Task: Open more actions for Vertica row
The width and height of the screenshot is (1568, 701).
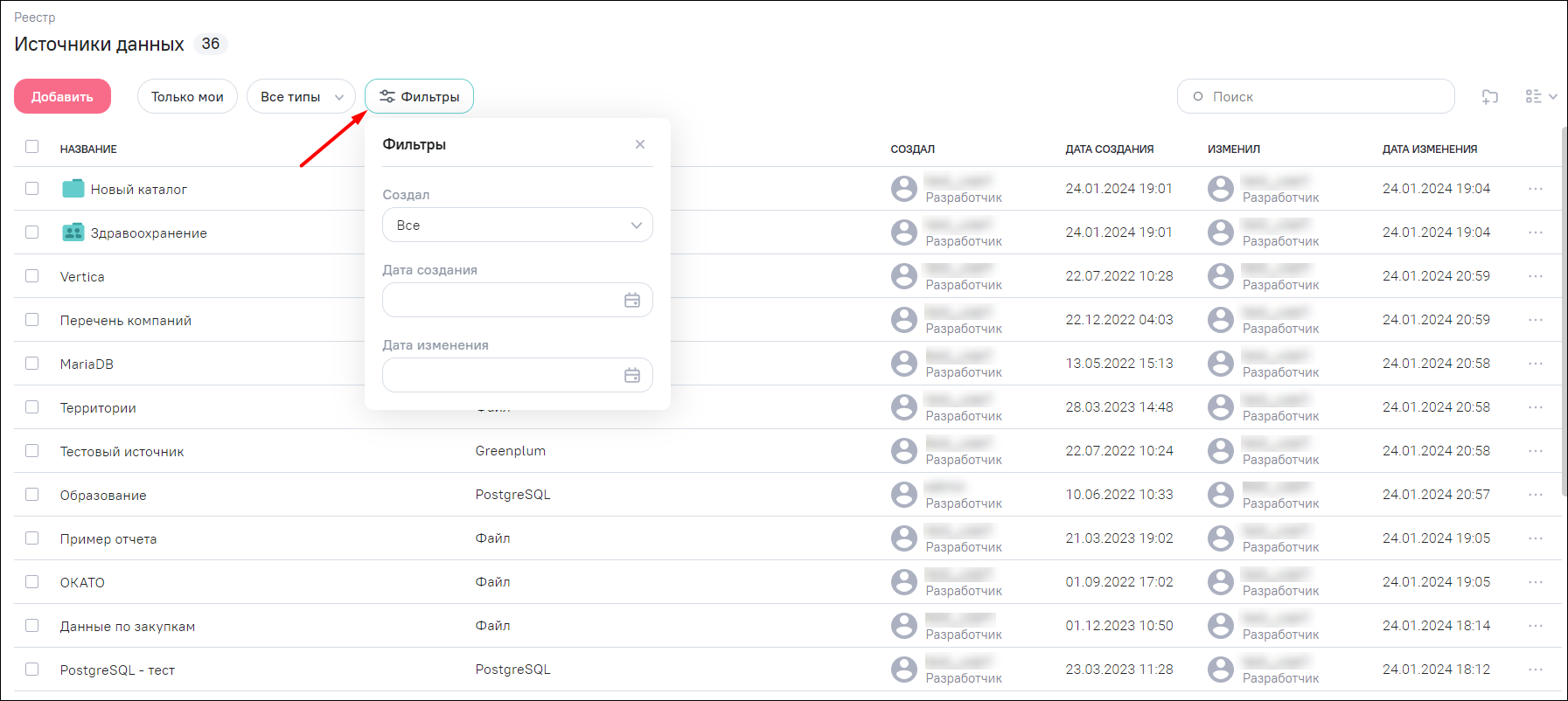Action: (x=1536, y=276)
